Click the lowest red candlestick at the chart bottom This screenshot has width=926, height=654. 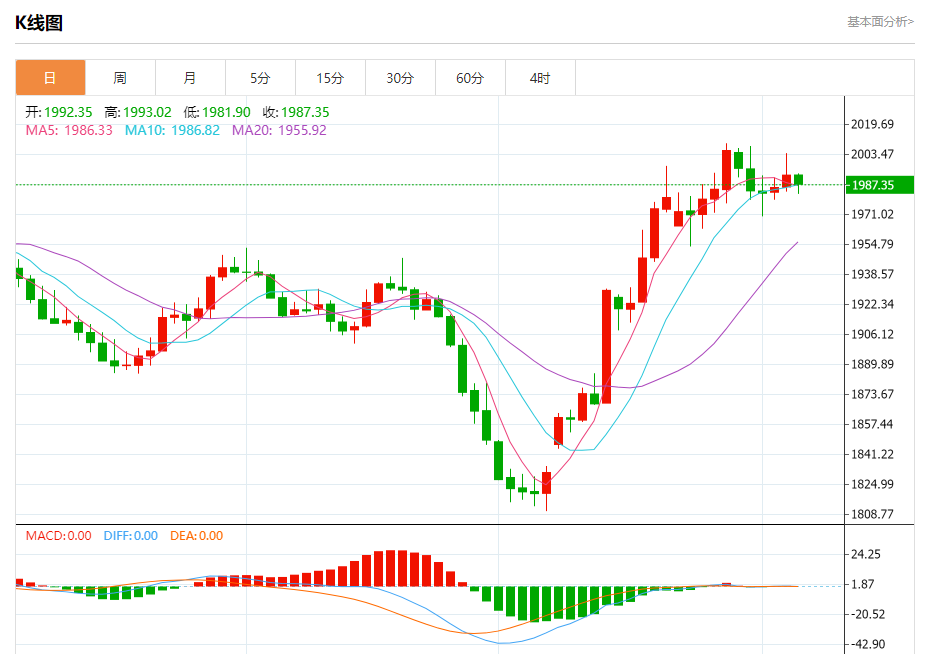pyautogui.click(x=546, y=483)
